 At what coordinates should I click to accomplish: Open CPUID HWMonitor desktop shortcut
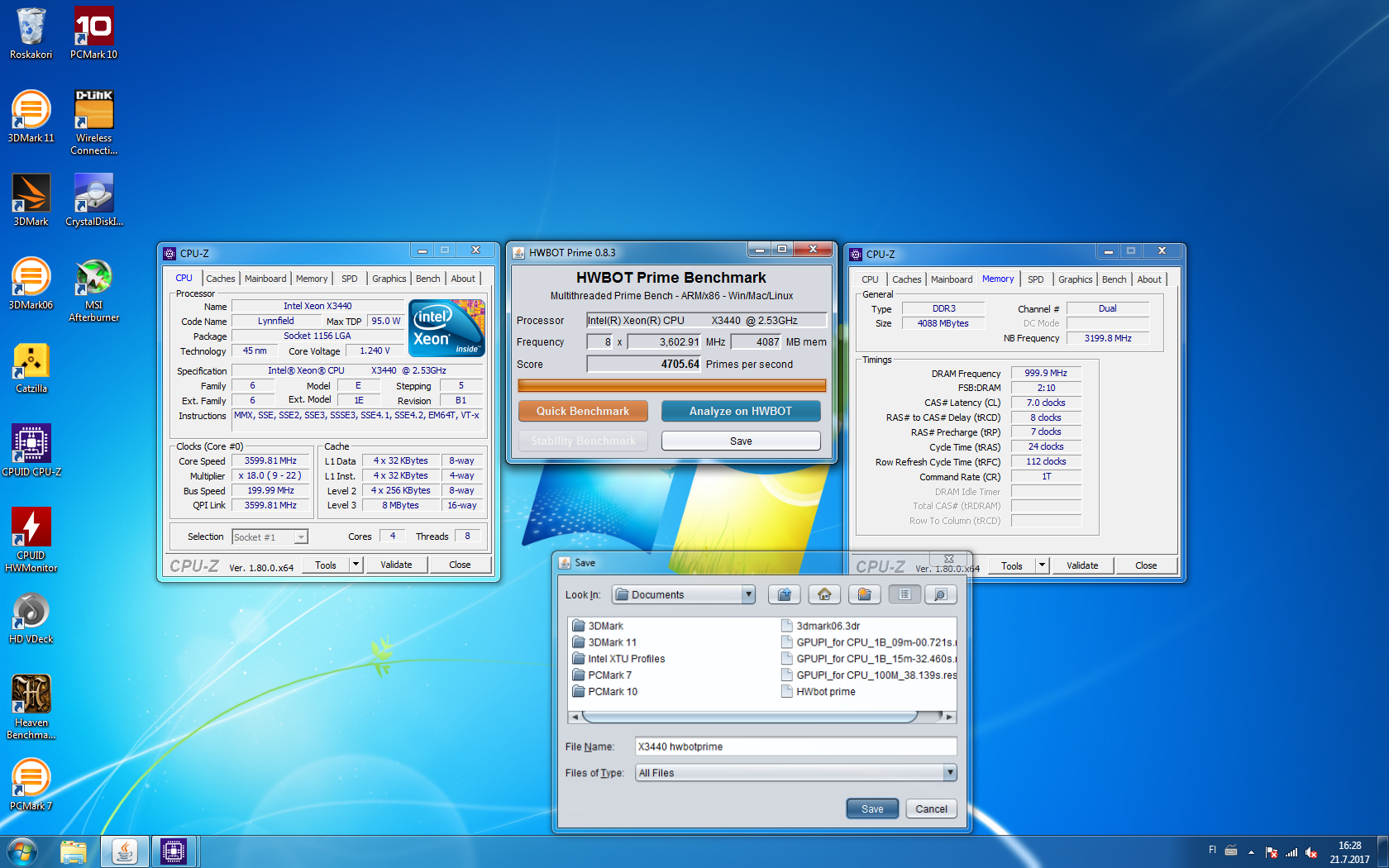(x=31, y=540)
